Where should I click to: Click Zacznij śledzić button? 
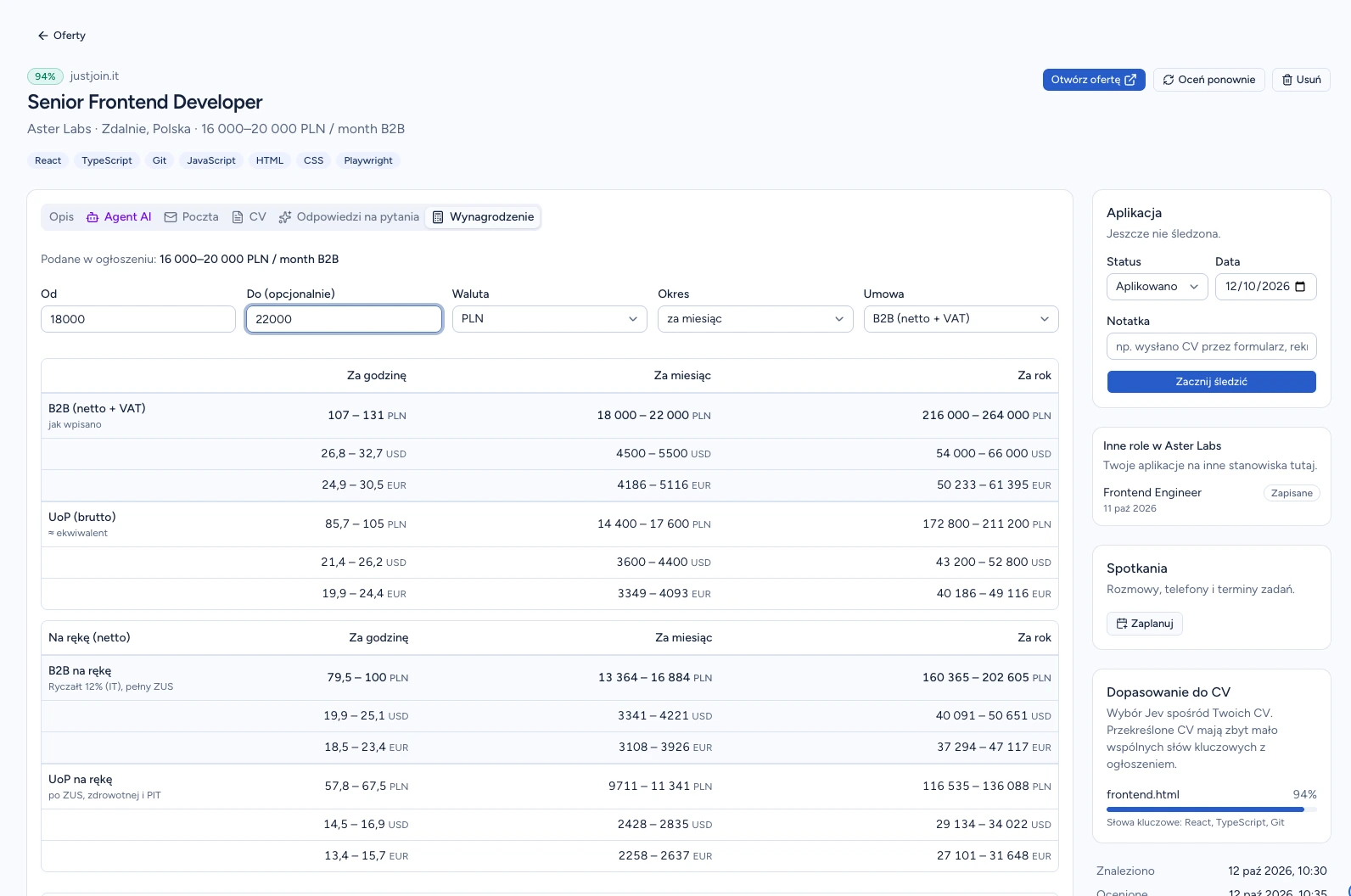(x=1212, y=382)
